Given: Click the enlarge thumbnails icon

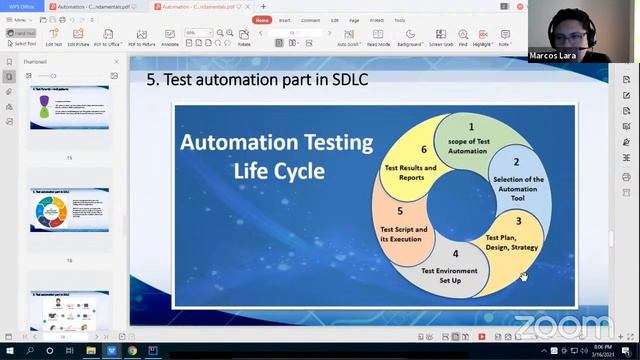Looking at the screenshot, I should tap(114, 76).
